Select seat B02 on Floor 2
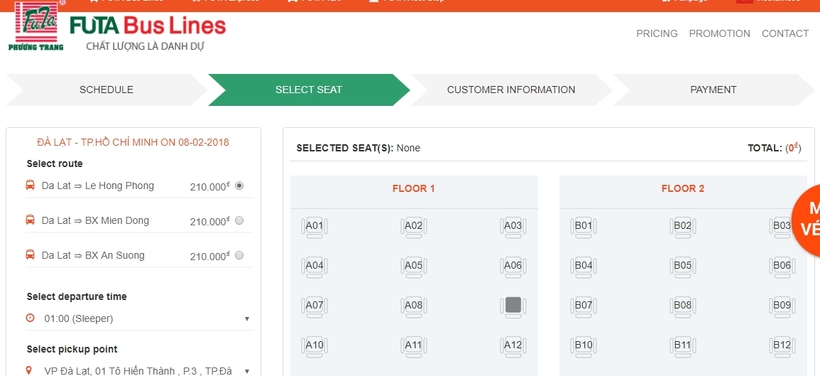The width and height of the screenshot is (820, 376). point(682,227)
